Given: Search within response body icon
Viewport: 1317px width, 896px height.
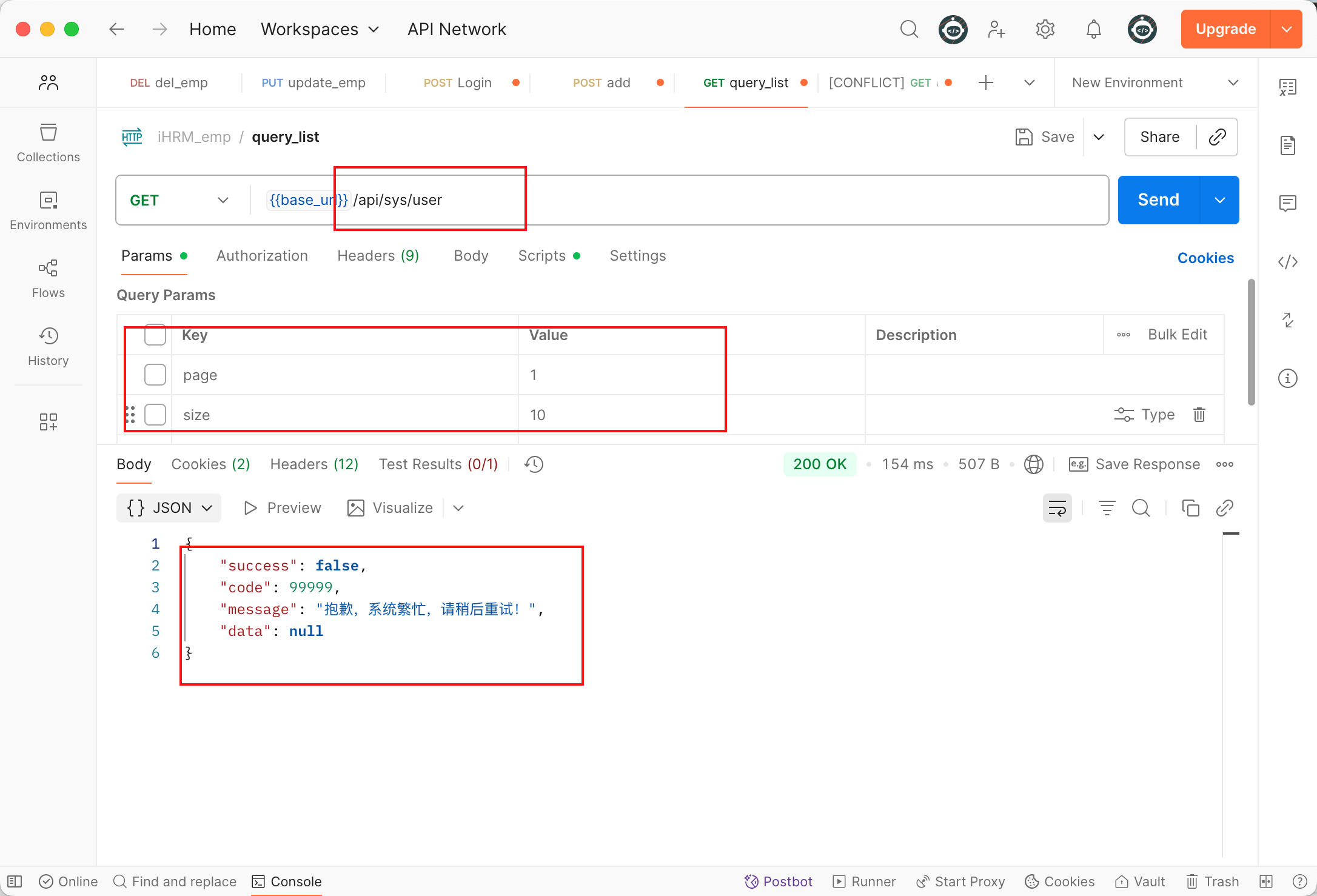Looking at the screenshot, I should 1141,508.
